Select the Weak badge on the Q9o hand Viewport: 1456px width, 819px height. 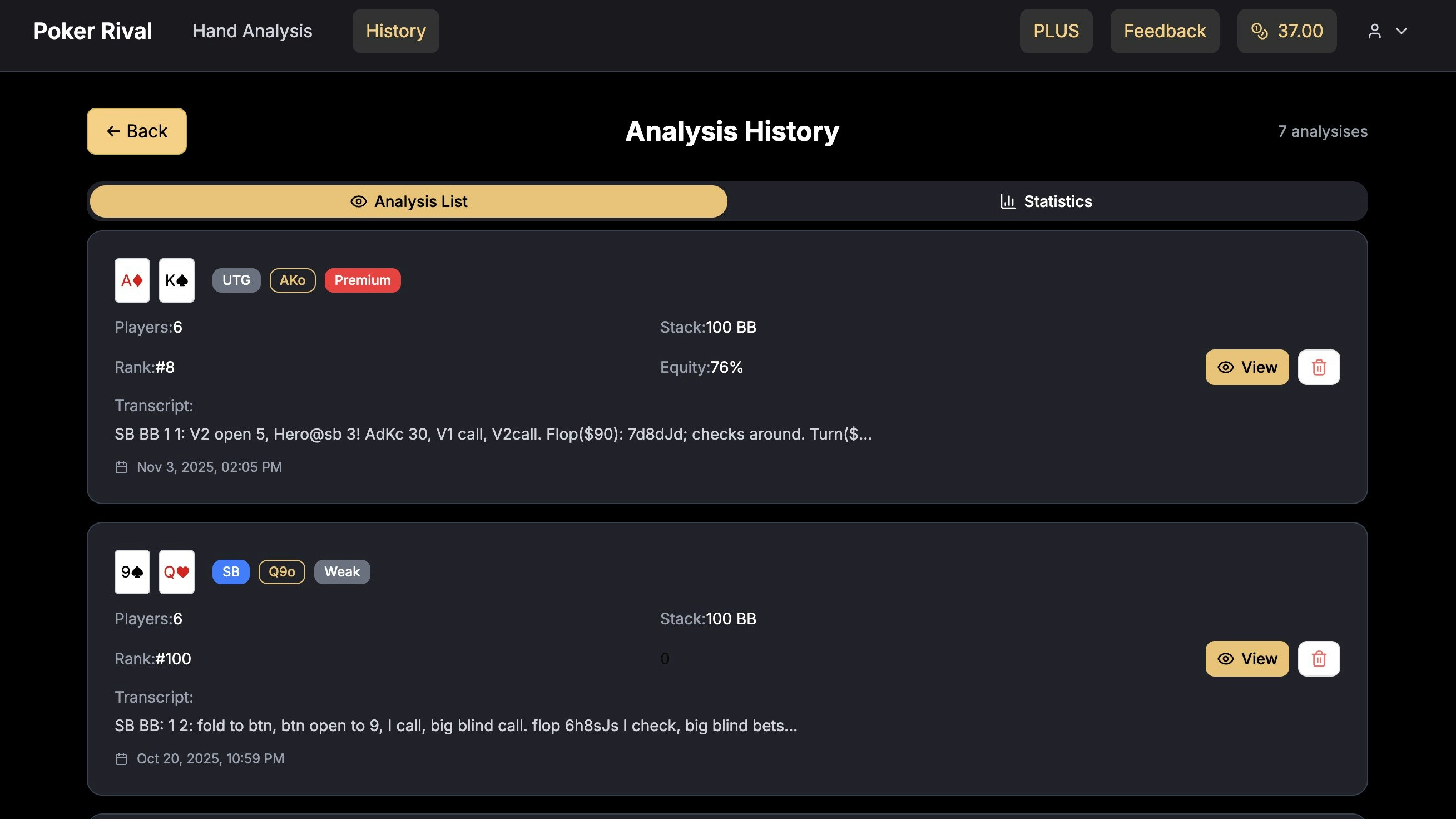(x=341, y=571)
